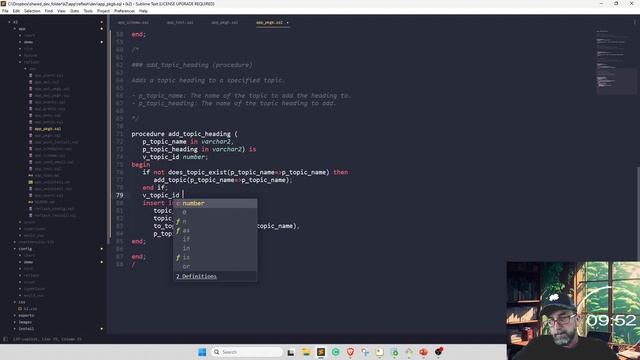The width and height of the screenshot is (640, 360).
Task: Open the Preferences menu
Action: coord(124,11)
